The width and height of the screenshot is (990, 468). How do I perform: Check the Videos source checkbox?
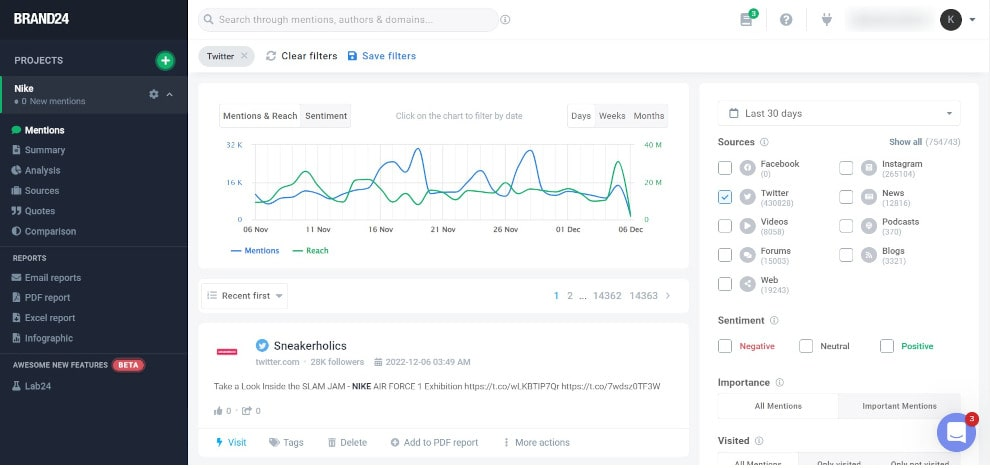[725, 226]
